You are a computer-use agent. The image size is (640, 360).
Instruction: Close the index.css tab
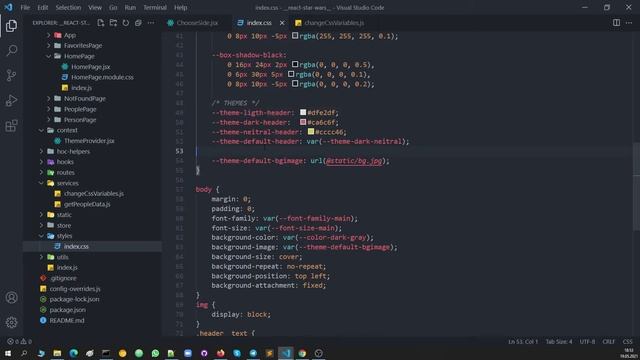pos(282,23)
